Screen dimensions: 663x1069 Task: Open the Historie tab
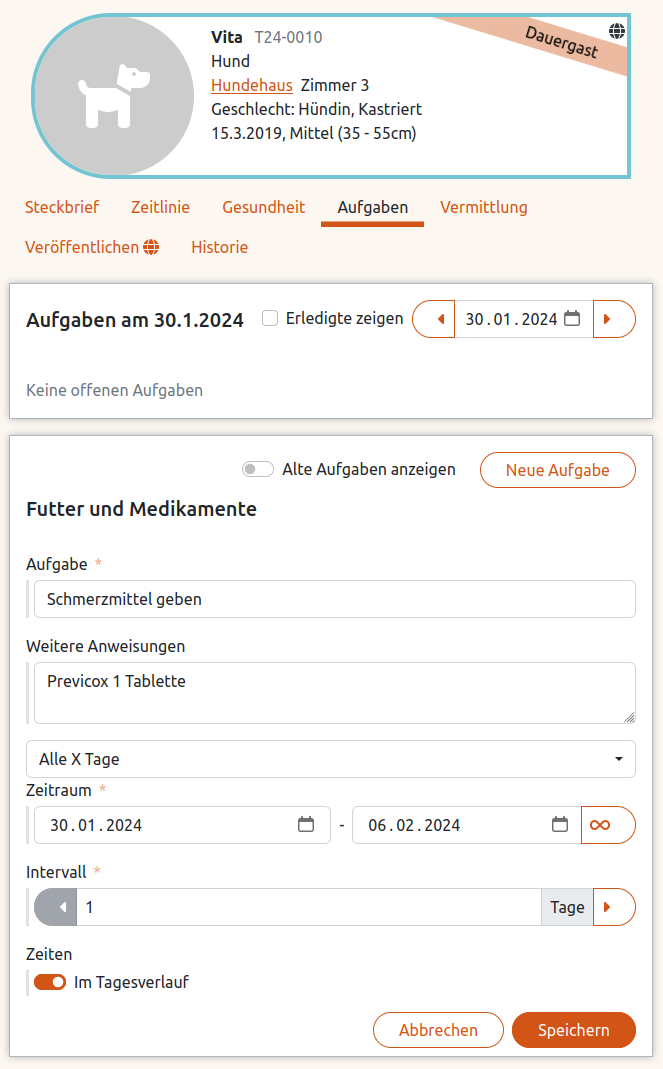click(219, 246)
